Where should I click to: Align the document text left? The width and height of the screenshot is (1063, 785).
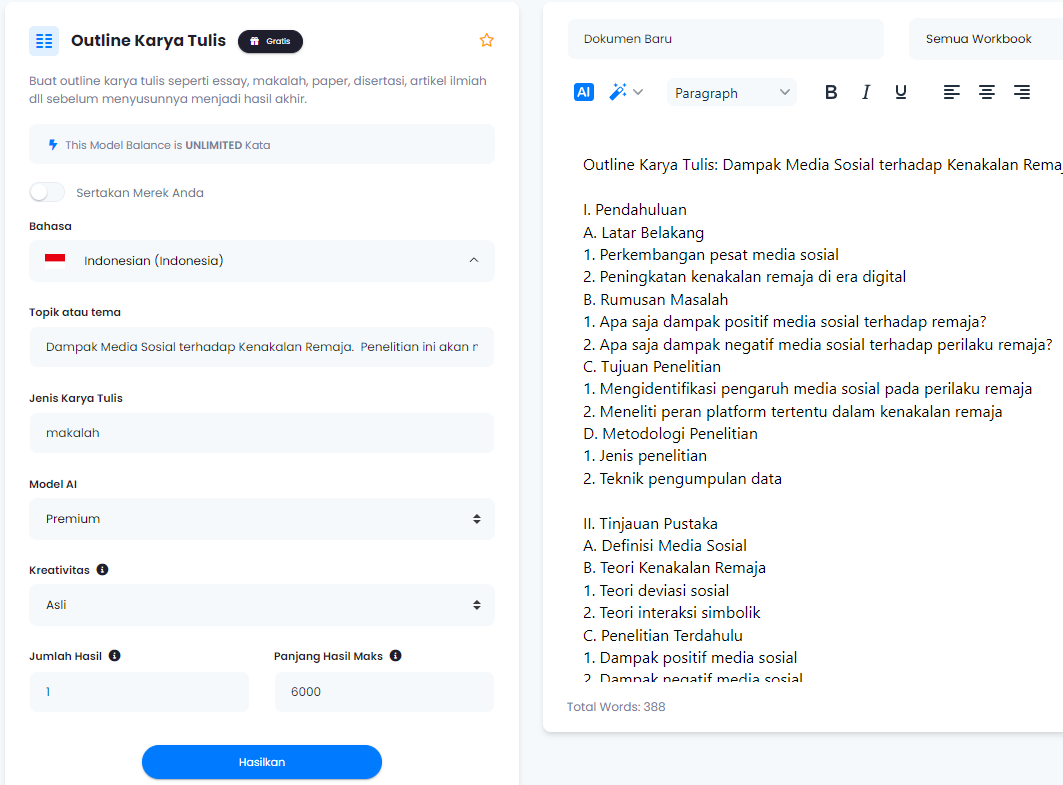click(951, 91)
